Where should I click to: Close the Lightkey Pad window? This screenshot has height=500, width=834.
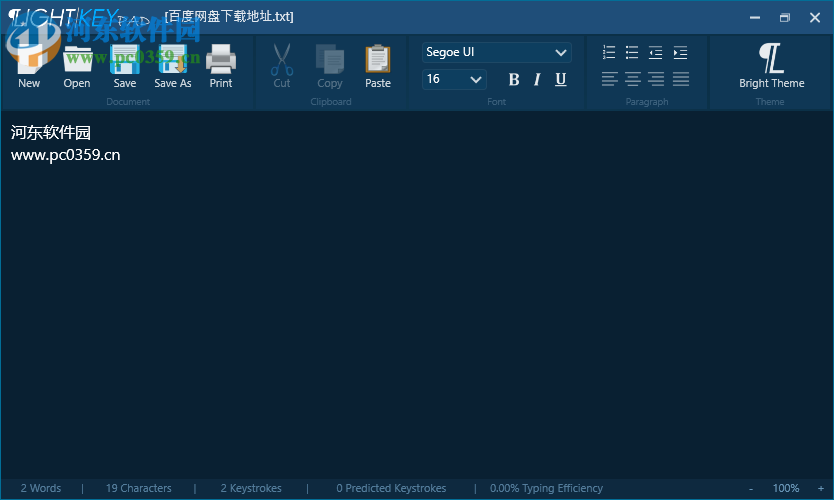pos(815,18)
